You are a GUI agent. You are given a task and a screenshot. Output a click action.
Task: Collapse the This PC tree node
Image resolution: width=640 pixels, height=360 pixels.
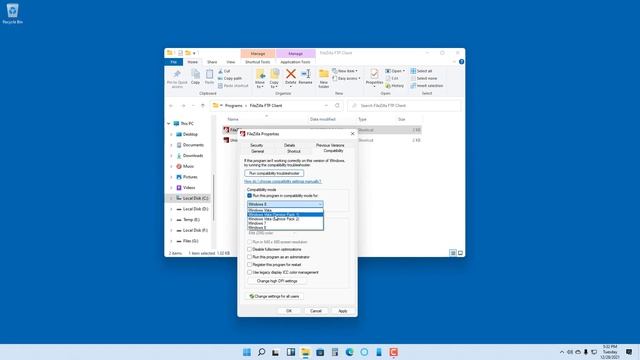pos(169,123)
